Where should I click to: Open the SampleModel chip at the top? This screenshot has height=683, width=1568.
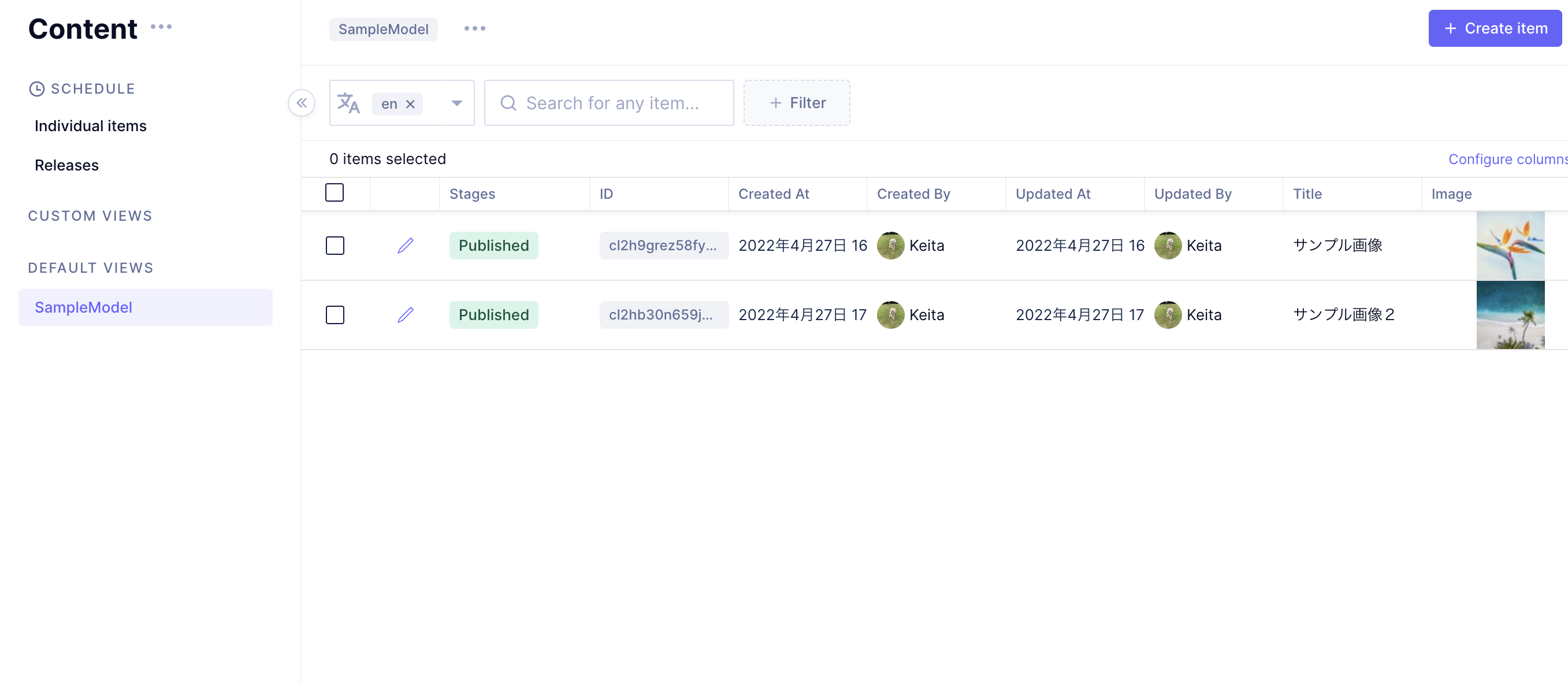[x=383, y=29]
